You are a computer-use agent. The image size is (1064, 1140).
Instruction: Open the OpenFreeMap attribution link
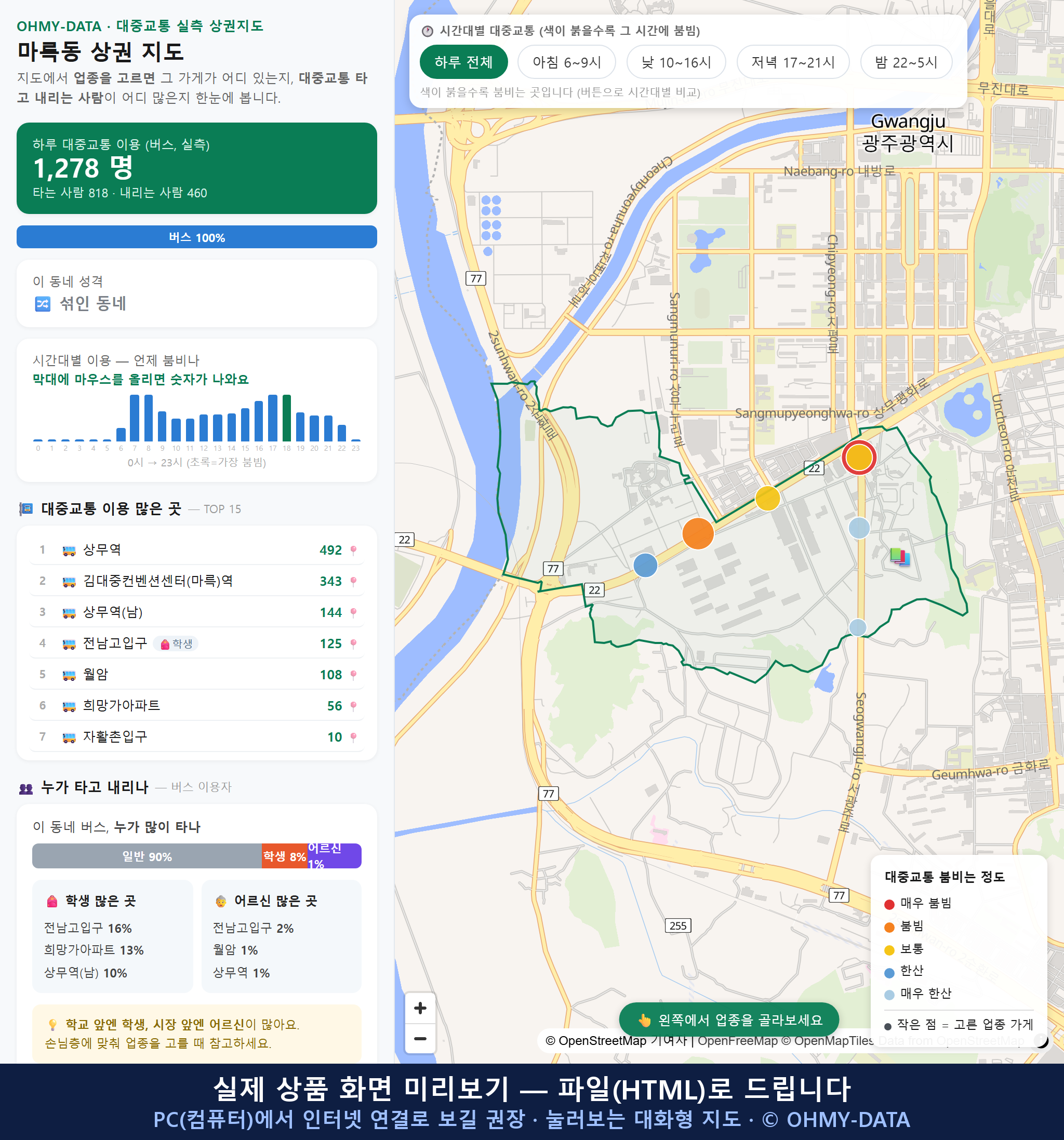[738, 1041]
